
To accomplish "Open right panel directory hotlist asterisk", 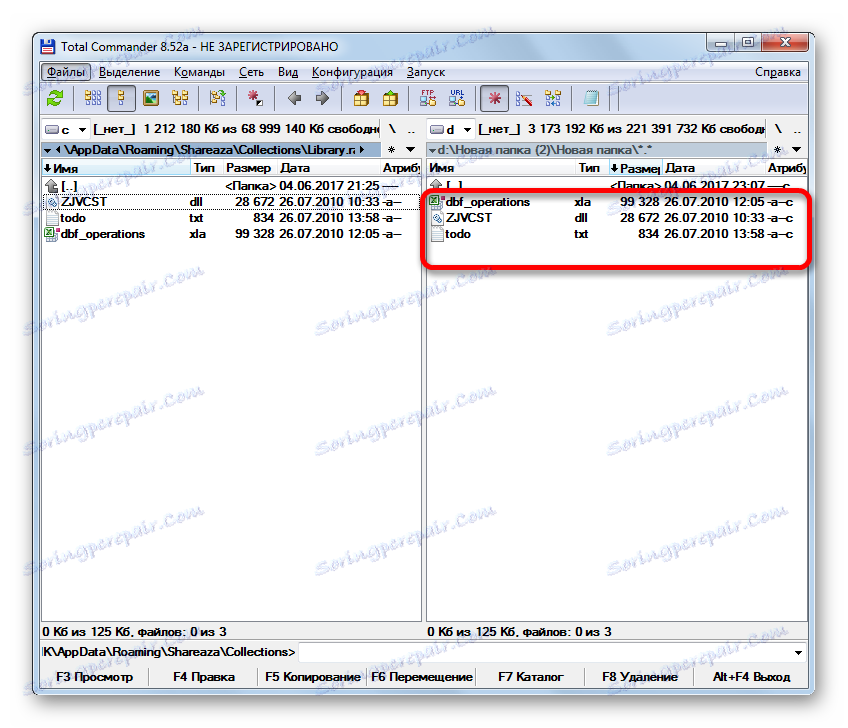I will 777,150.
